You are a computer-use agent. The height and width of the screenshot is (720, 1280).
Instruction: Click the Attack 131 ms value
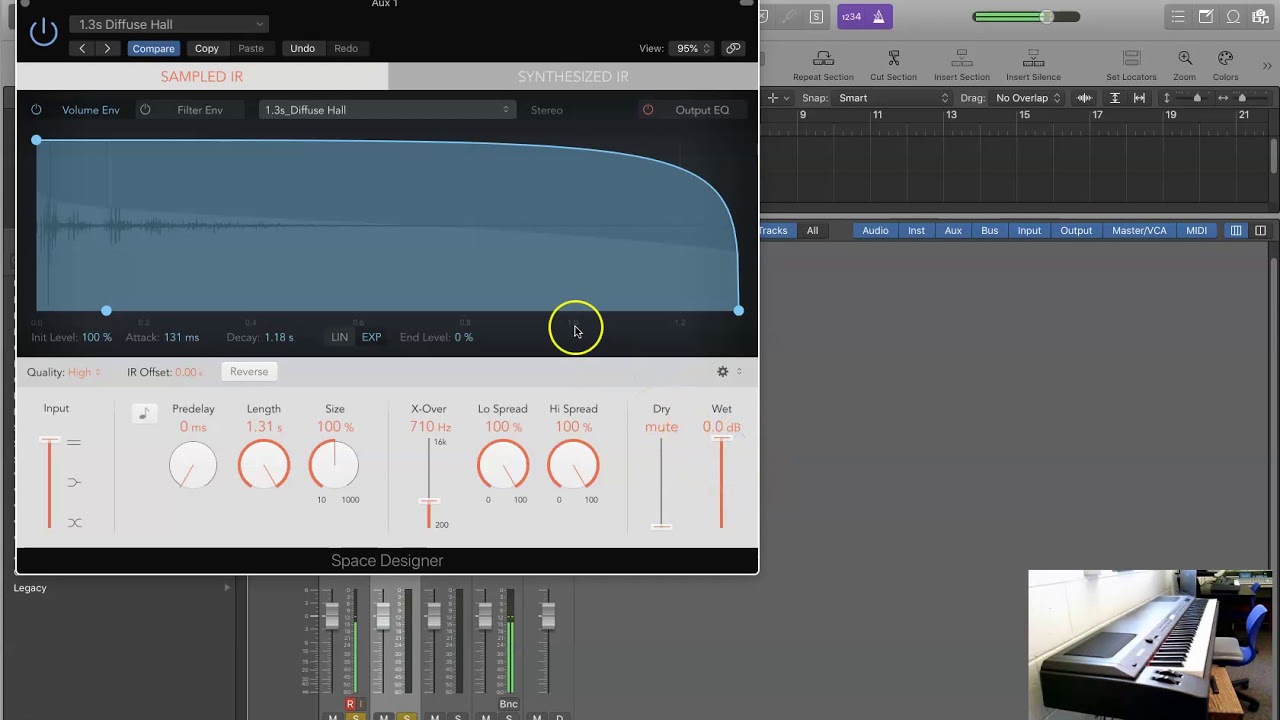coord(181,337)
